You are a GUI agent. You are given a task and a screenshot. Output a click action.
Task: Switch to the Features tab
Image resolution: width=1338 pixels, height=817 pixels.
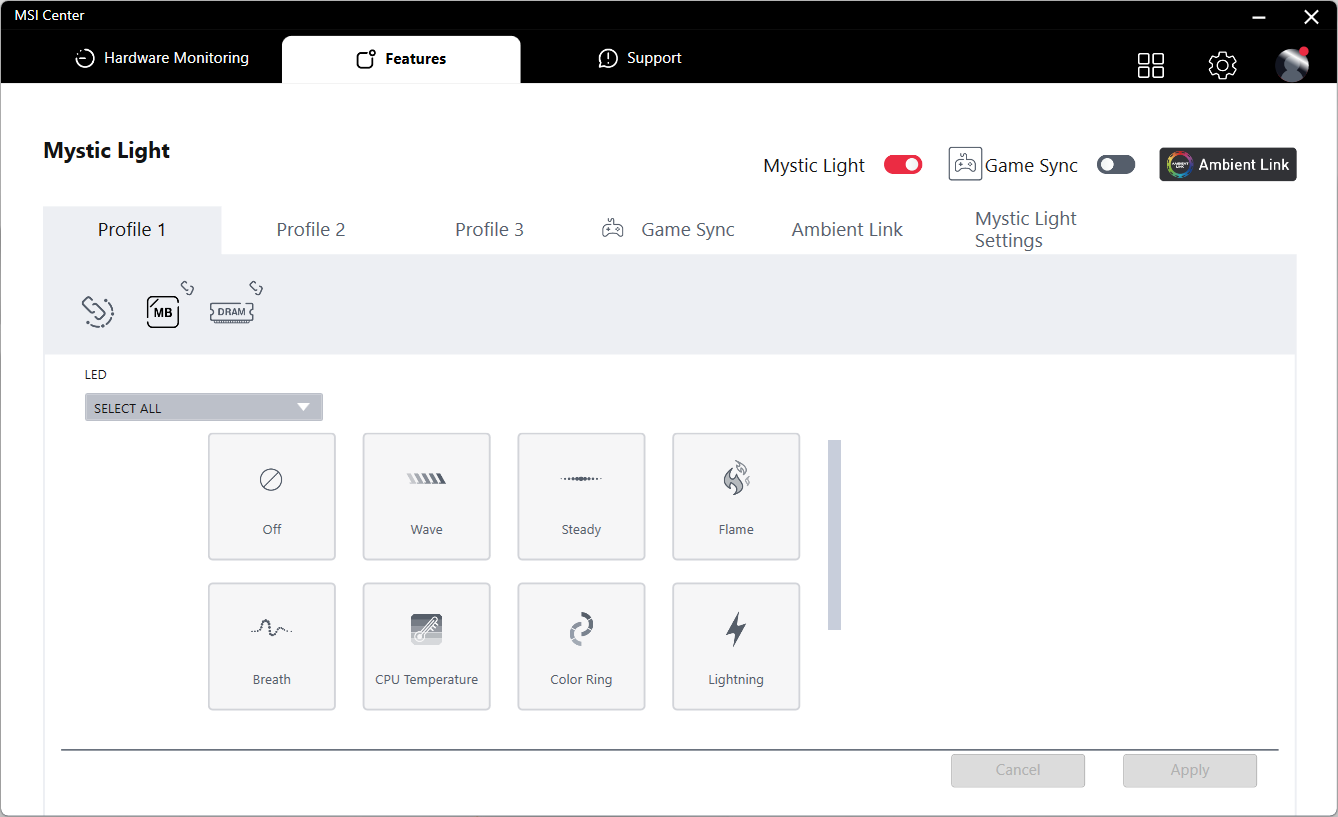401,59
